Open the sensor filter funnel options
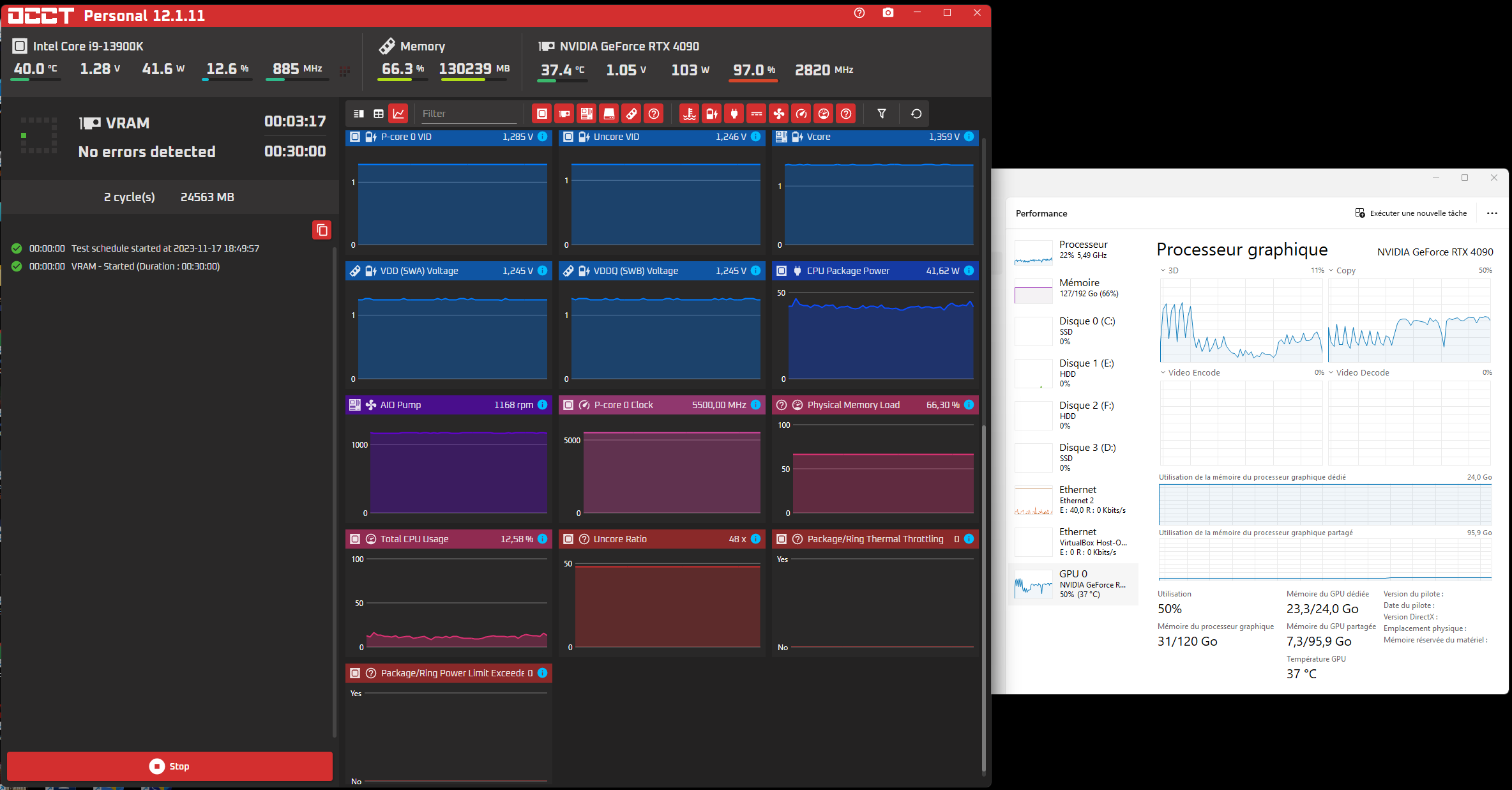Screen dimensions: 1512x790 click(x=882, y=114)
